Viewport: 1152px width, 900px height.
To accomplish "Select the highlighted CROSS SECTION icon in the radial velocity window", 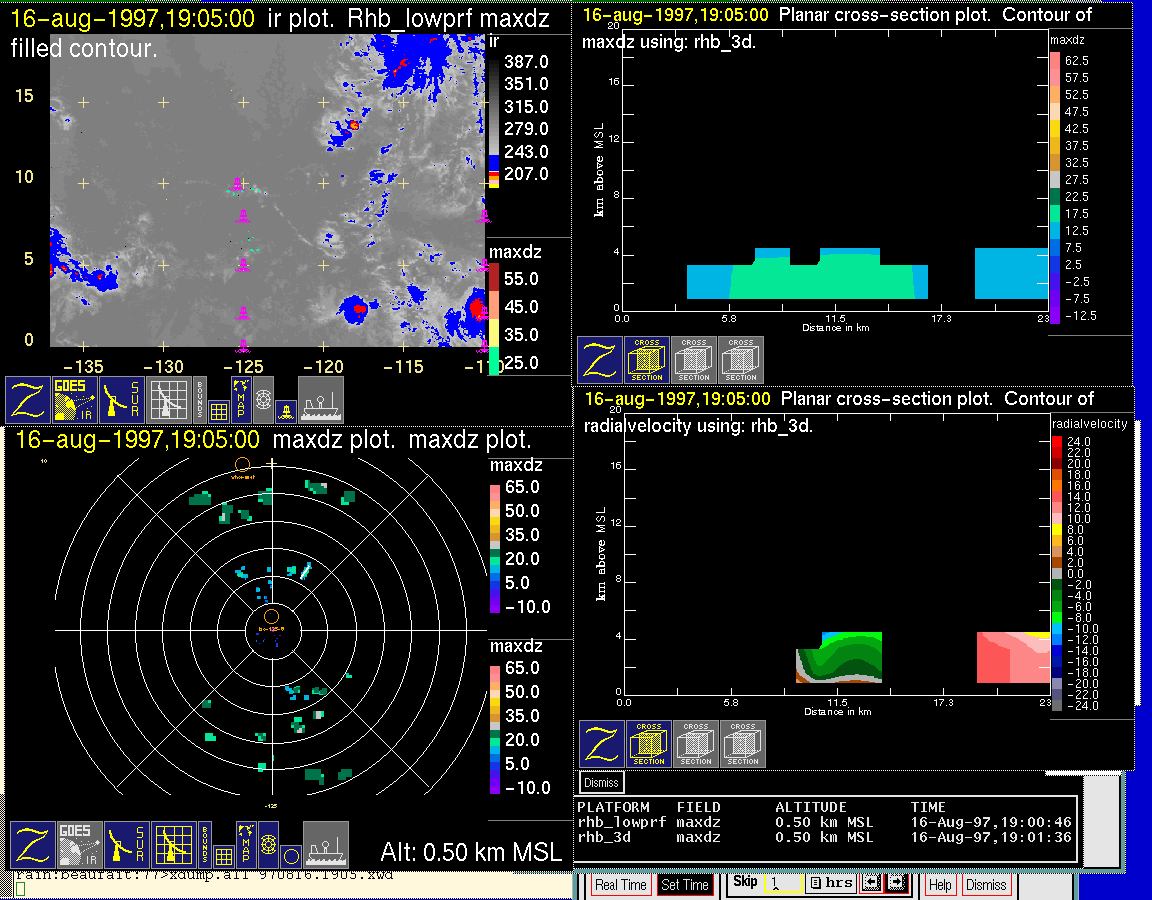I will point(648,743).
